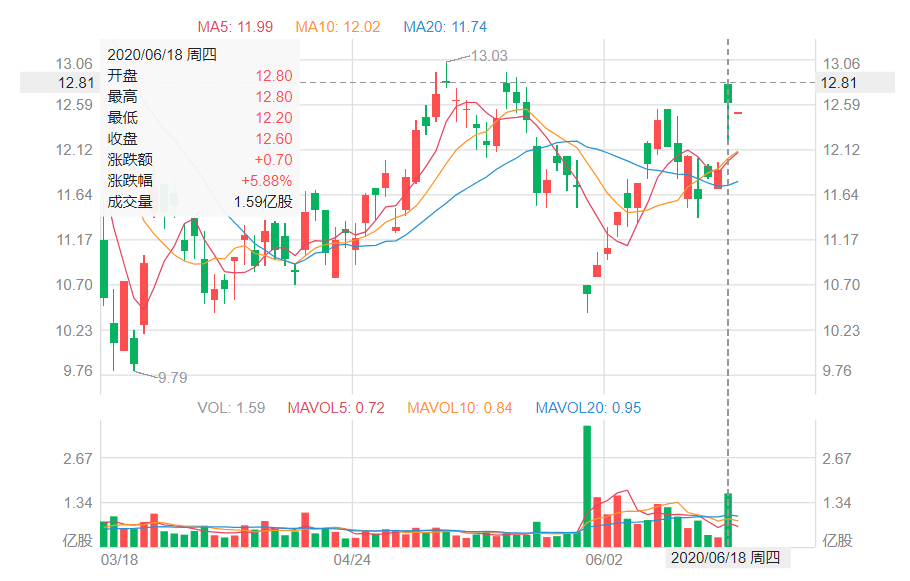
Task: Click the MA5: 11.99 legend label
Action: point(235,27)
